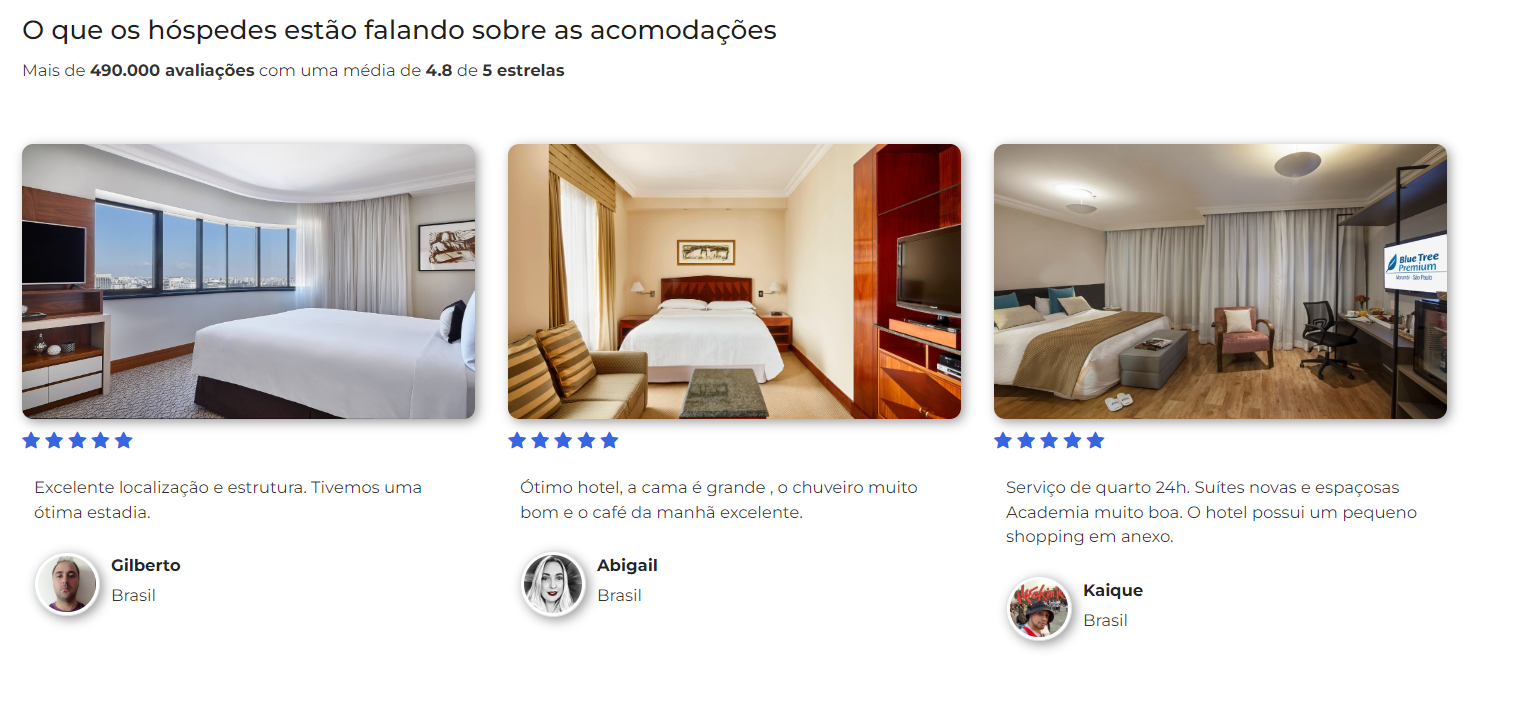This screenshot has height=715, width=1527.
Task: Click the second star in Kaique's review rating
Action: point(1026,440)
